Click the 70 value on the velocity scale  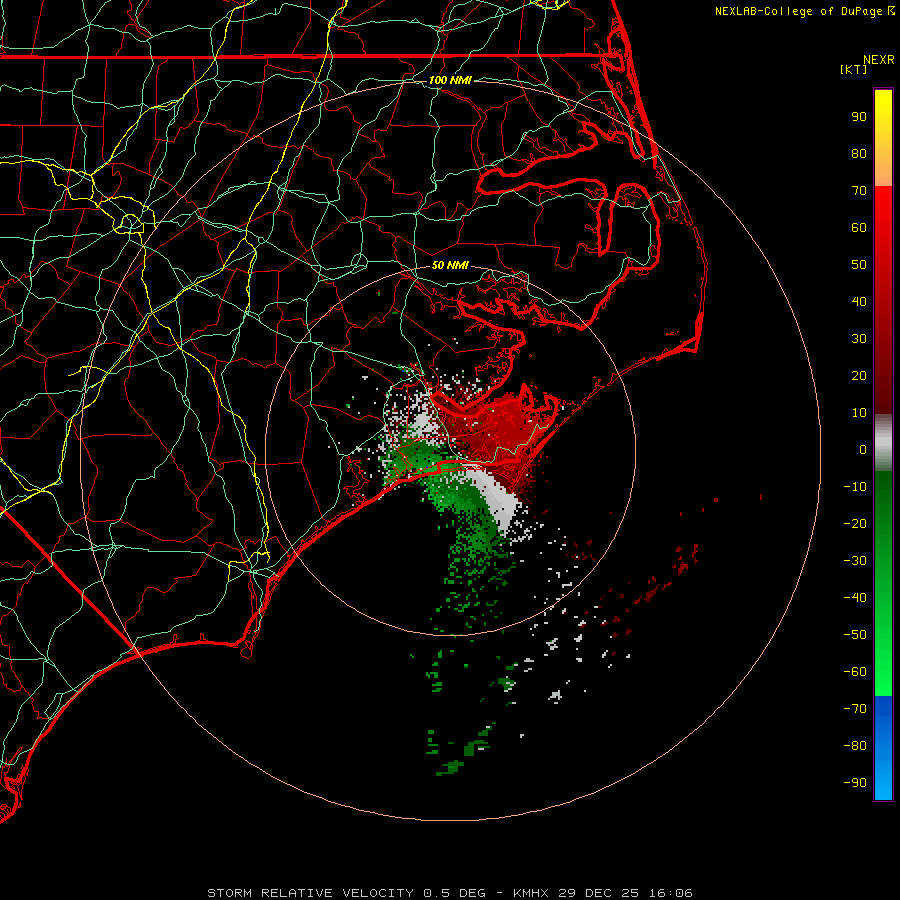pyautogui.click(x=859, y=191)
